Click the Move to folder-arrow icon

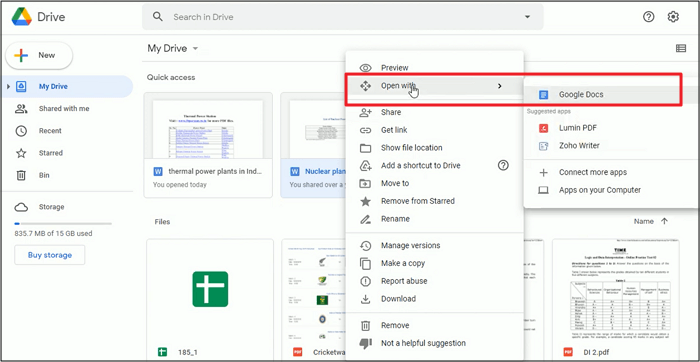click(x=366, y=183)
